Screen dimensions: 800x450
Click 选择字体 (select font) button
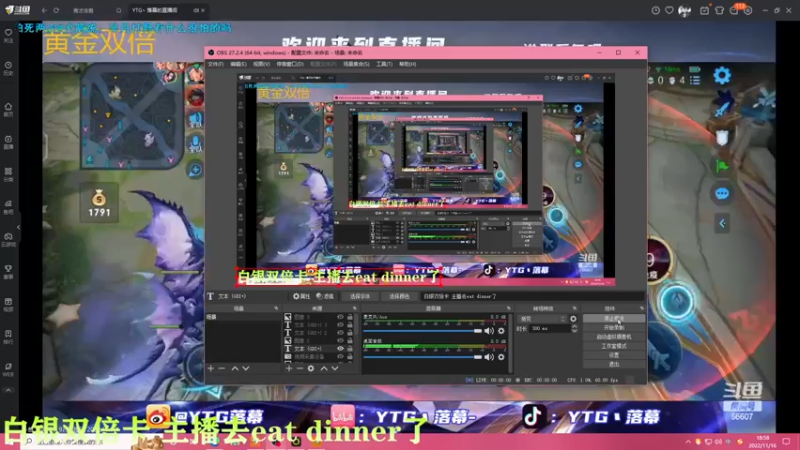tap(360, 296)
